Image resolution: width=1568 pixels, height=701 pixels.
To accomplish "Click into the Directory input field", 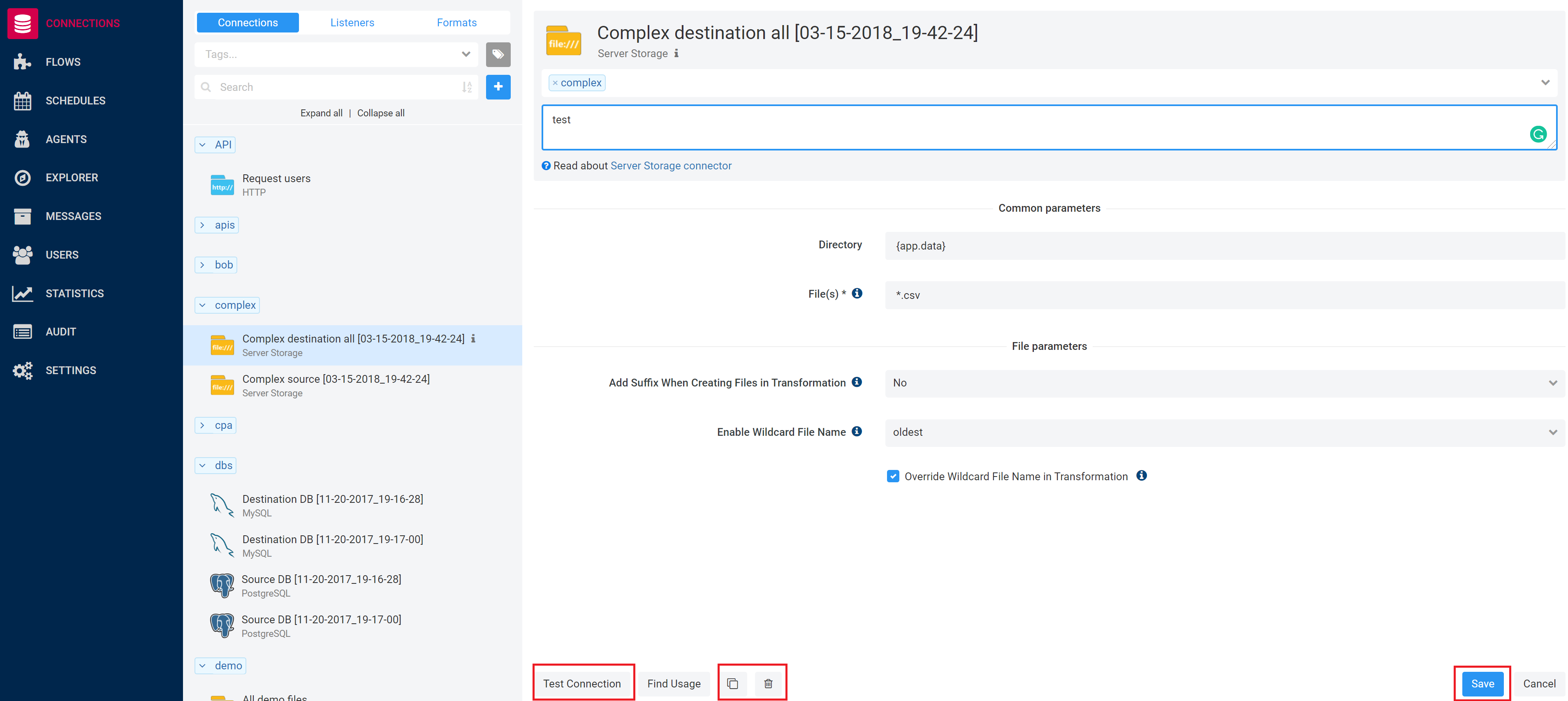I will (x=1224, y=246).
